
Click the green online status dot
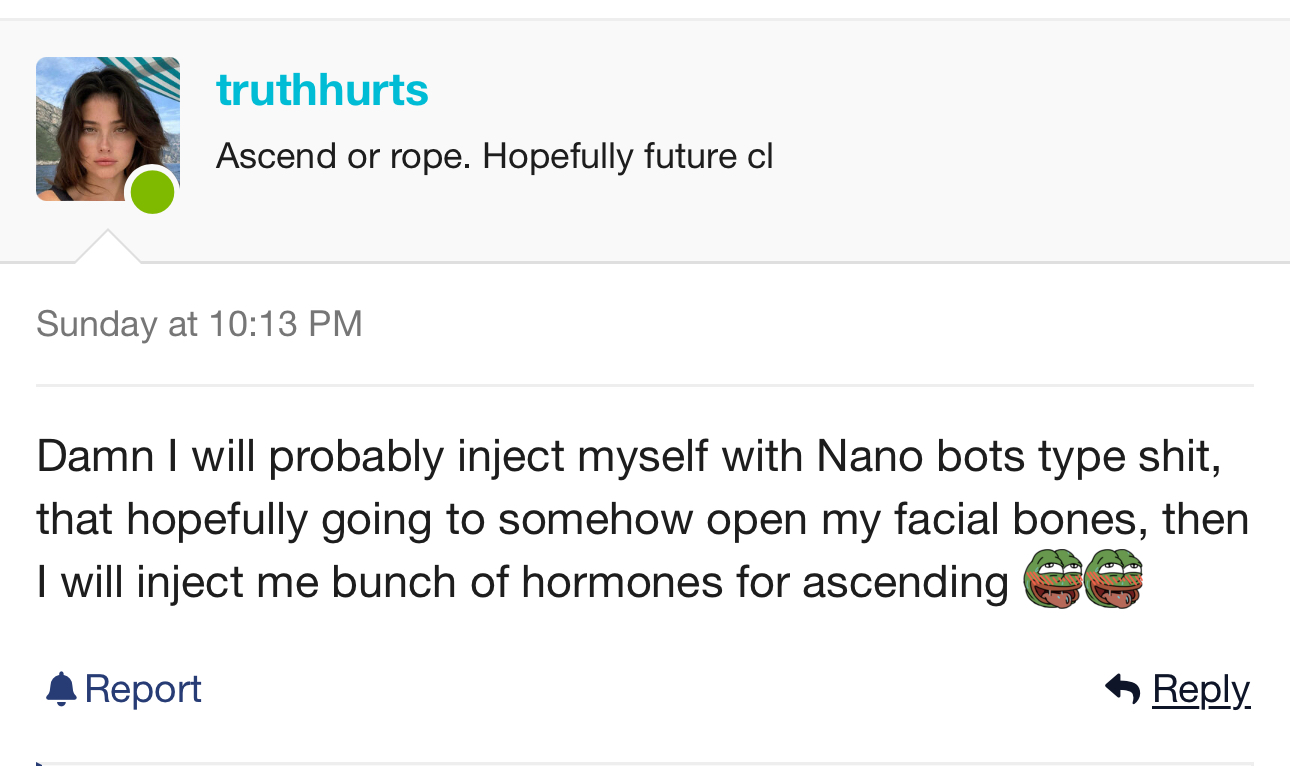tap(153, 192)
